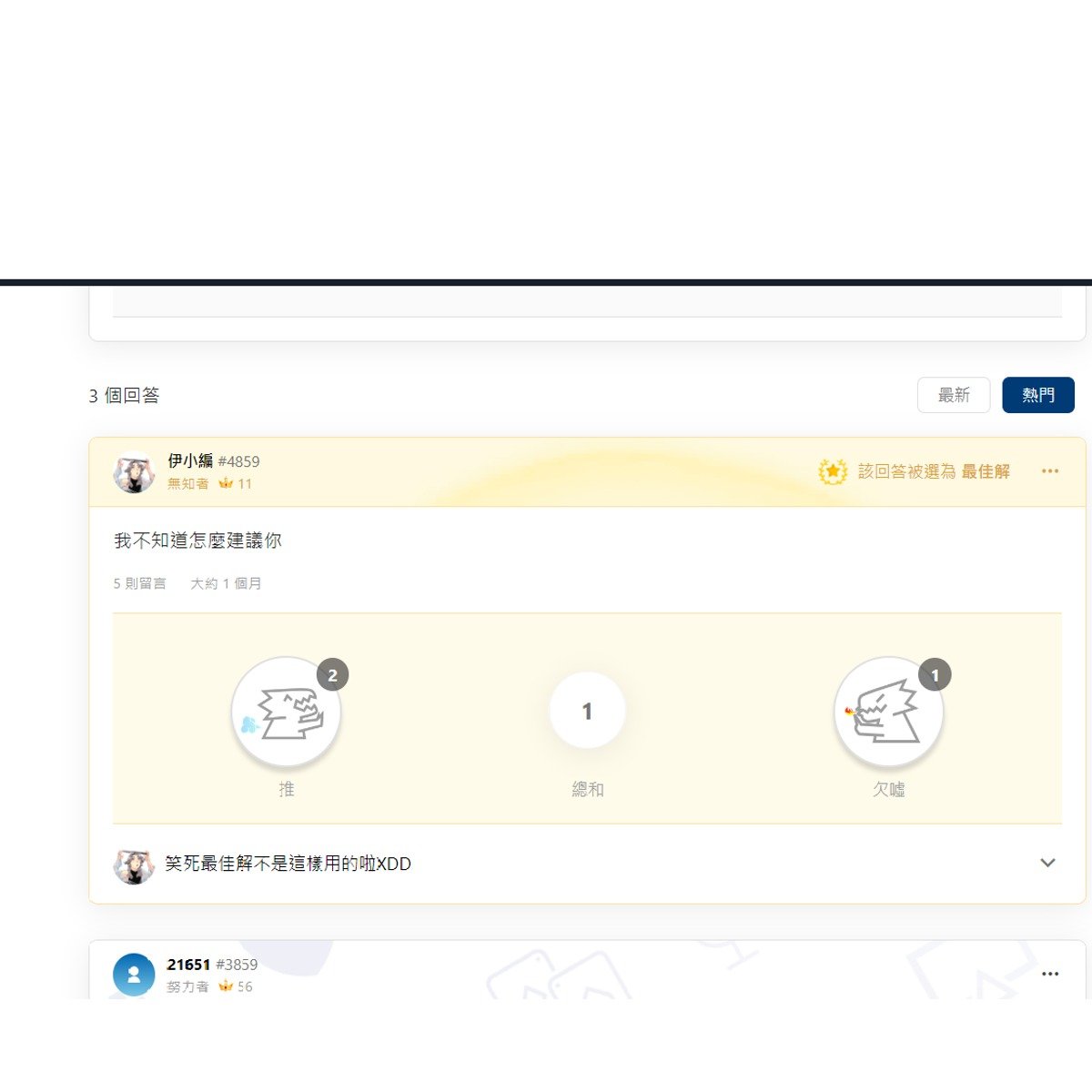1092x1092 pixels.
Task: Sort answers by 熱門
Action: point(1038,395)
